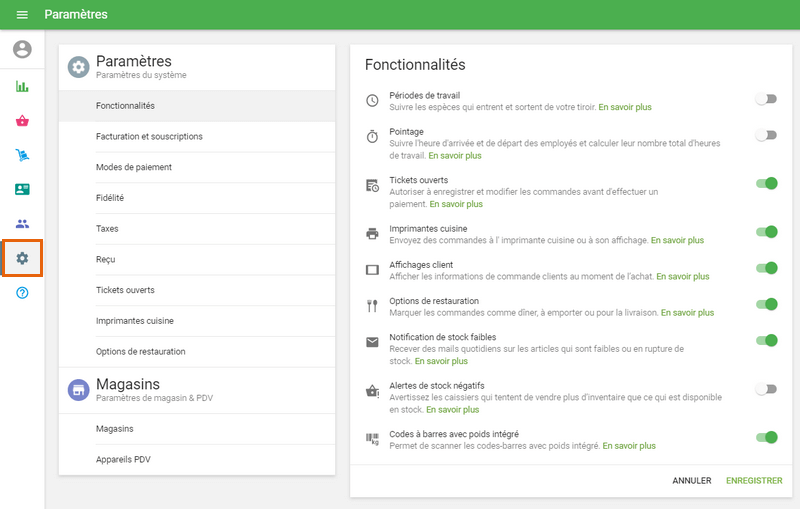Open the Modes de paiement settings
800x509 pixels.
point(134,167)
